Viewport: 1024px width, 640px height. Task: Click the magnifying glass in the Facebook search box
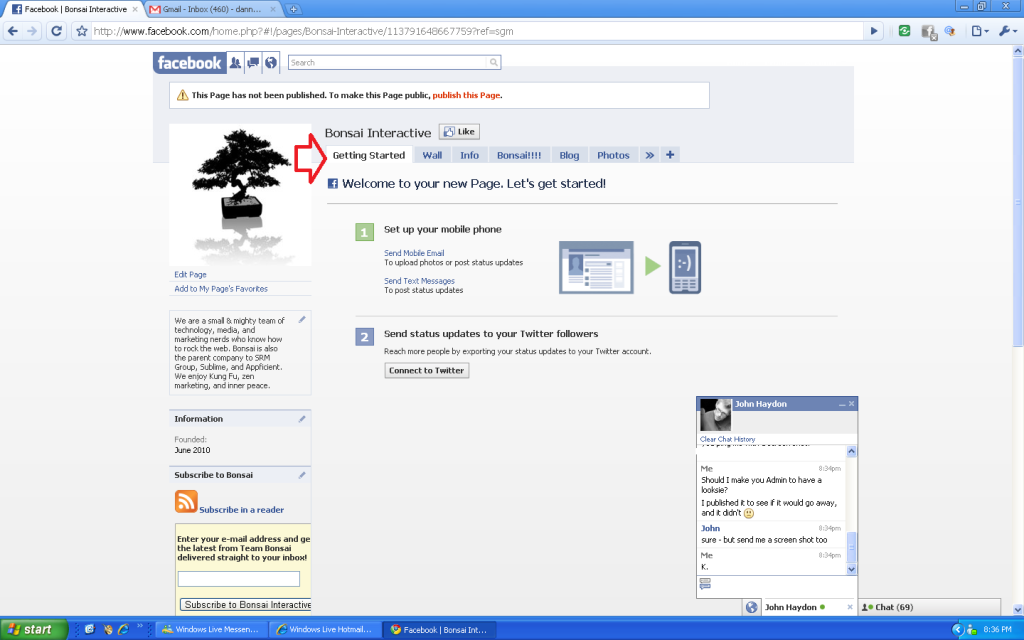493,62
